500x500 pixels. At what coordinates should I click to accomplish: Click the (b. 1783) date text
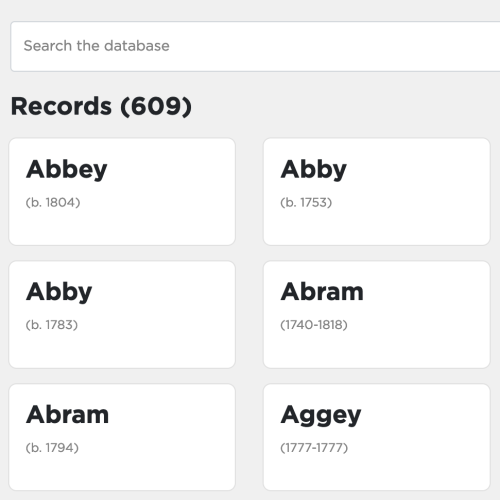52,325
